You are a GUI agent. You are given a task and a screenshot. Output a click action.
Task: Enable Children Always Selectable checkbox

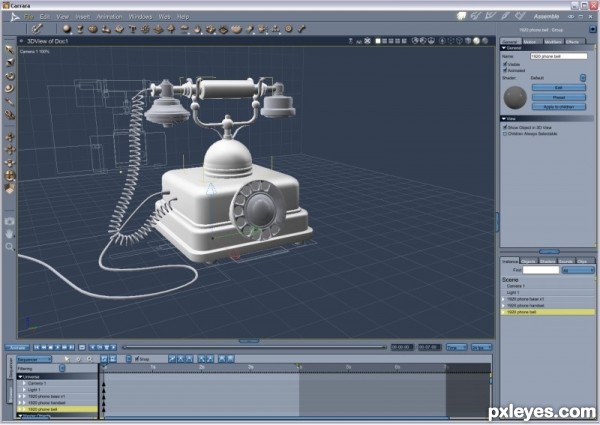tap(505, 134)
